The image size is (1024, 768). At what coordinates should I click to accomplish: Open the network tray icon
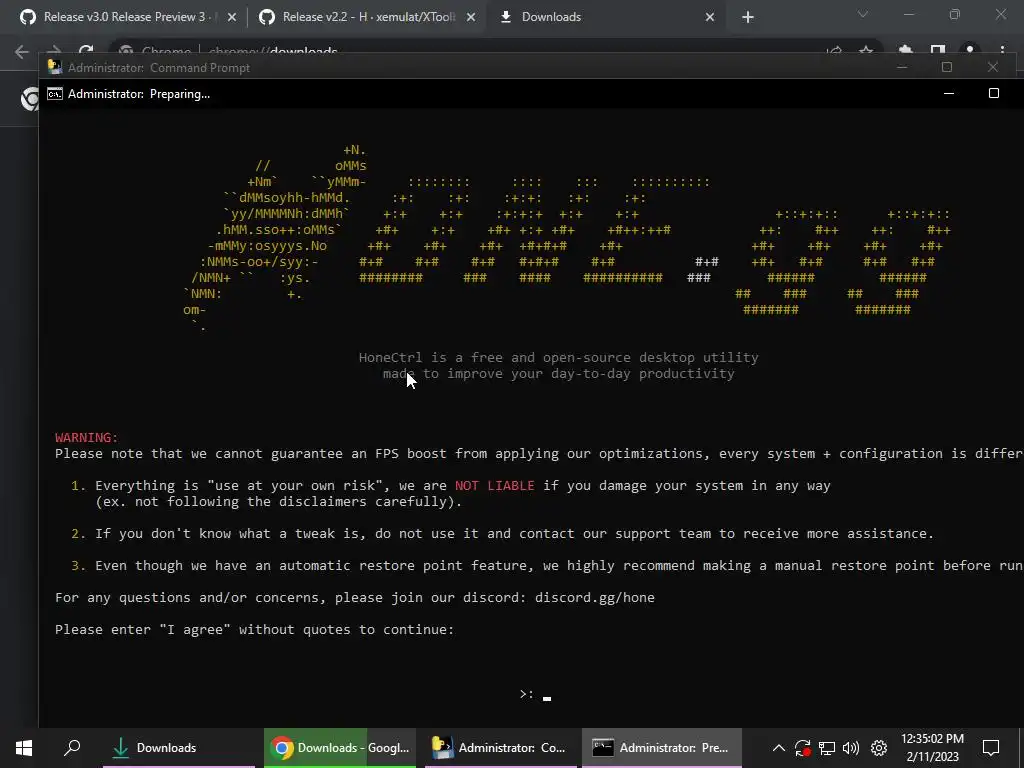pos(827,748)
